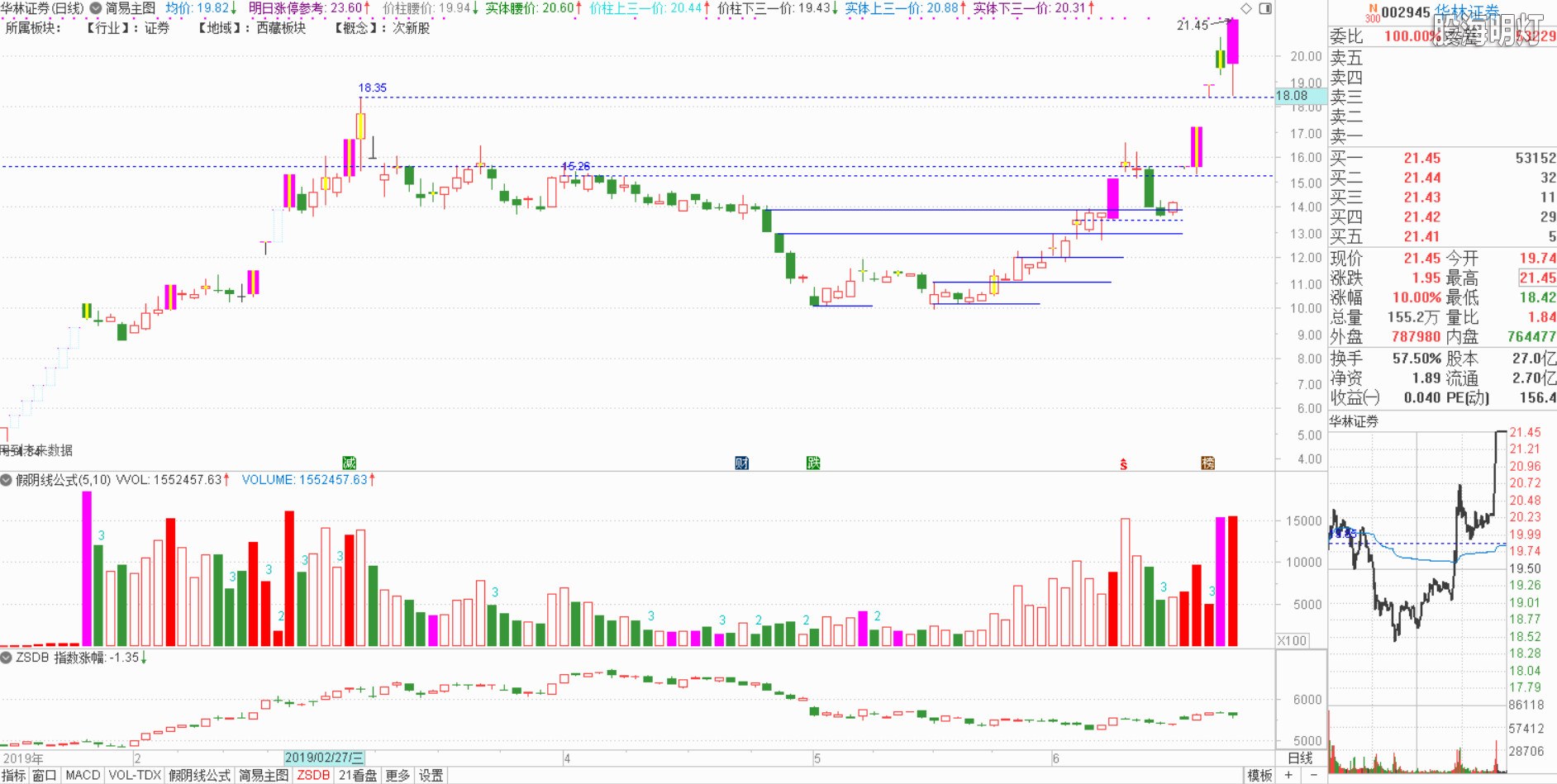
Task: Click the 现价 21.45 value
Action: click(1422, 259)
